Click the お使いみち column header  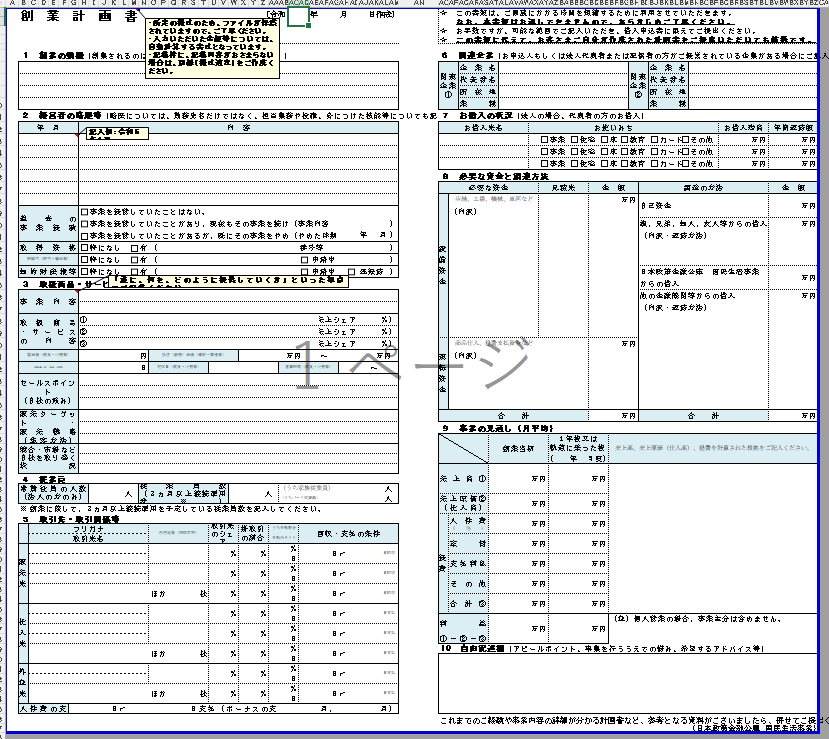pos(624,127)
